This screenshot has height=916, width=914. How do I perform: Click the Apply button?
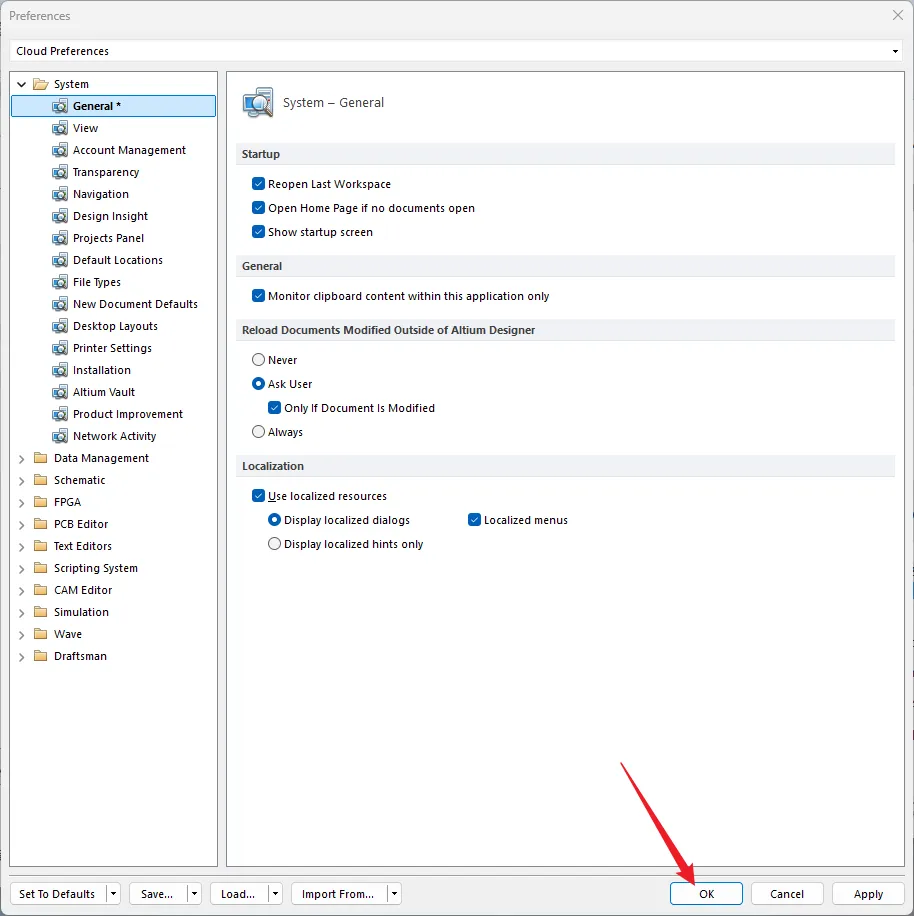coord(868,894)
